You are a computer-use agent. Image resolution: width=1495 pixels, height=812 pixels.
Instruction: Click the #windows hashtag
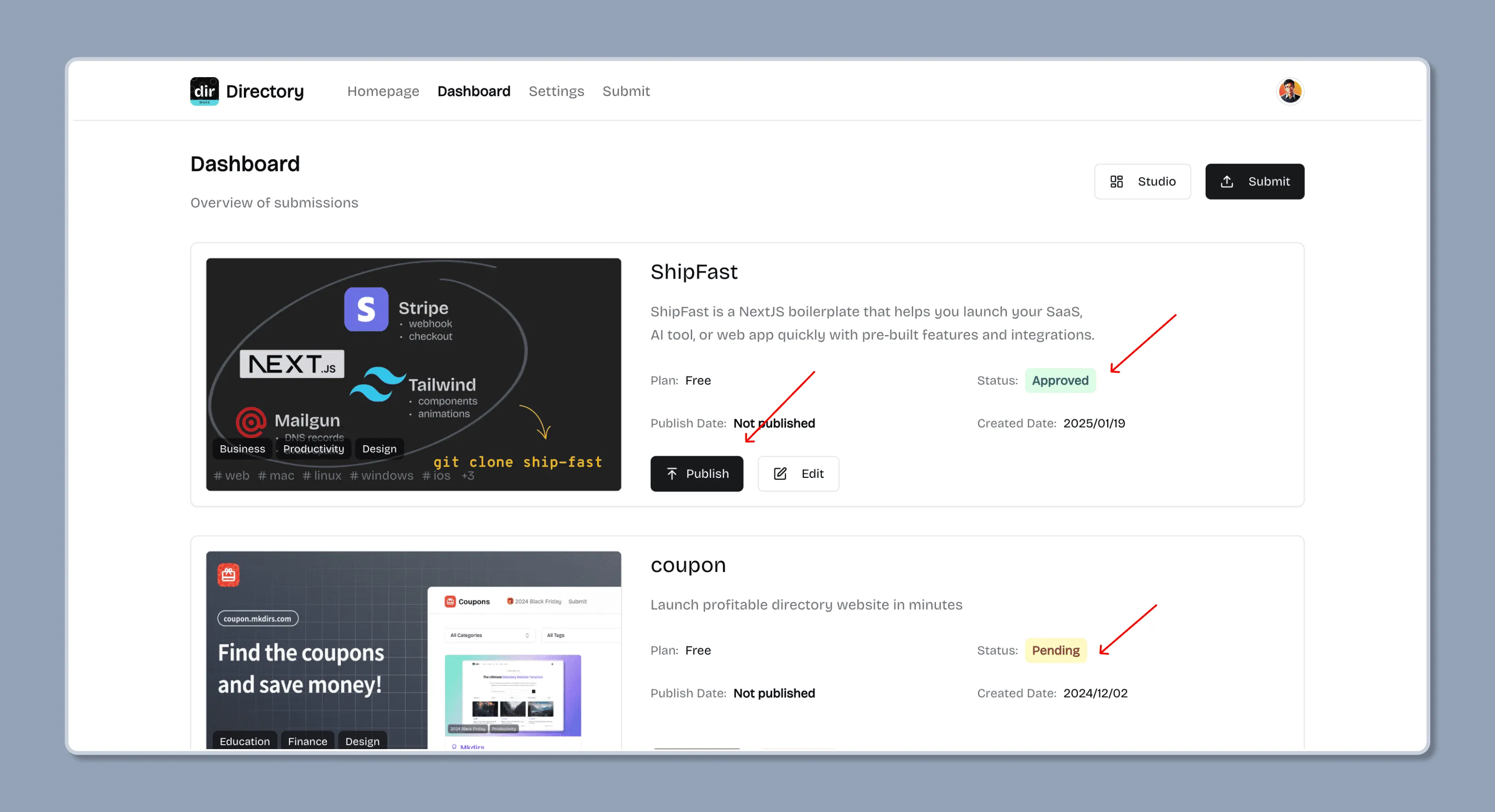pyautogui.click(x=381, y=476)
